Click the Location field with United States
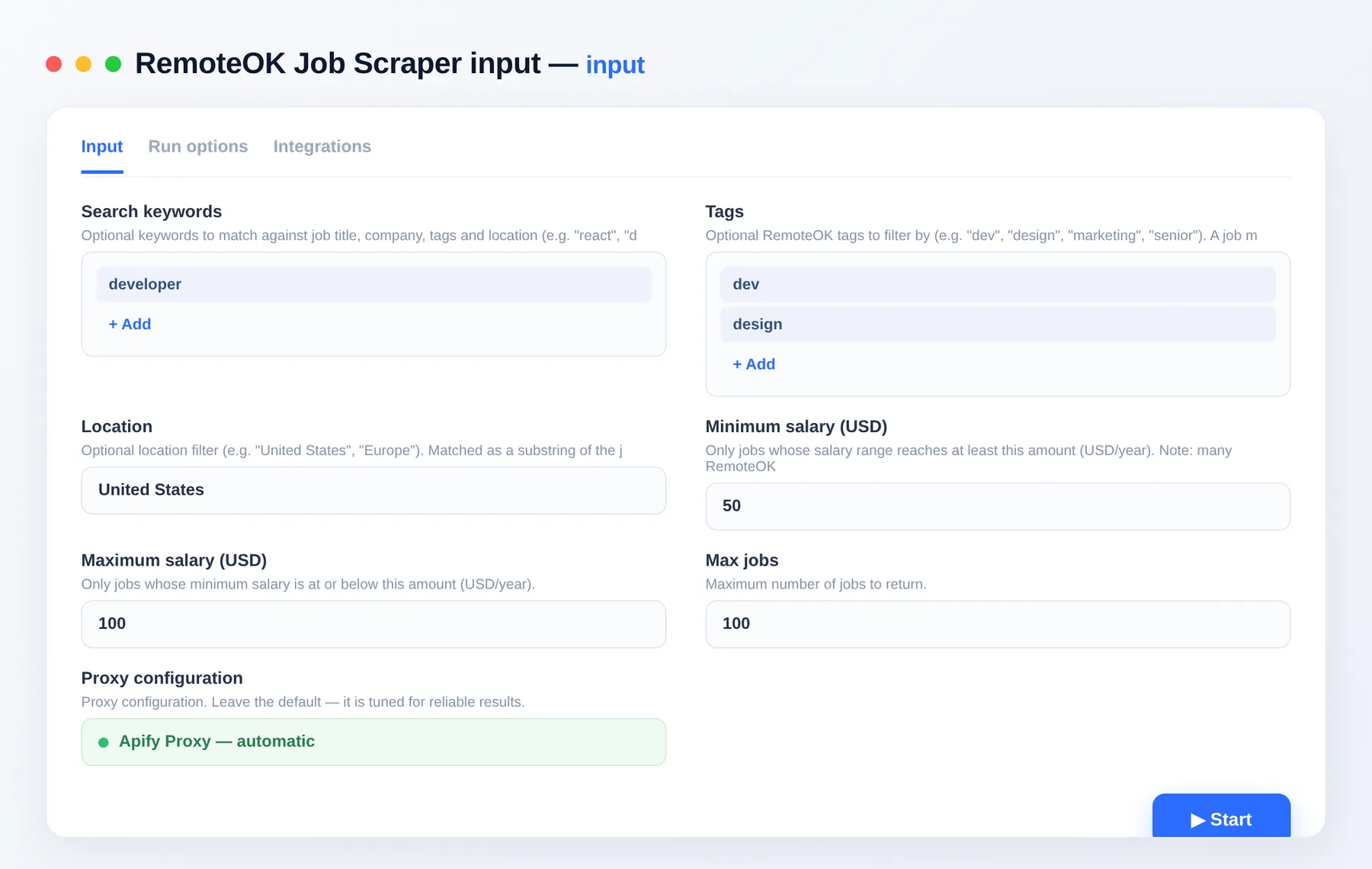 (373, 490)
